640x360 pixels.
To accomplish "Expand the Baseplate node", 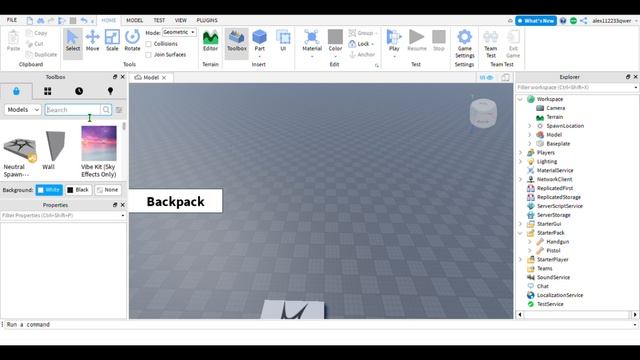I will (529, 144).
